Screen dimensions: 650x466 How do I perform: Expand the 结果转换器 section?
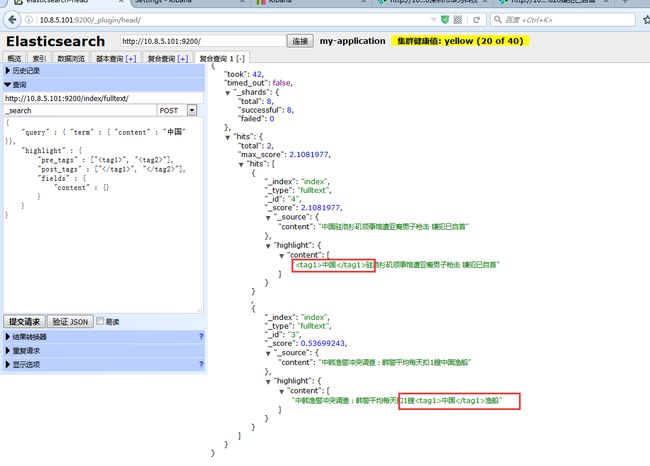click(104, 337)
